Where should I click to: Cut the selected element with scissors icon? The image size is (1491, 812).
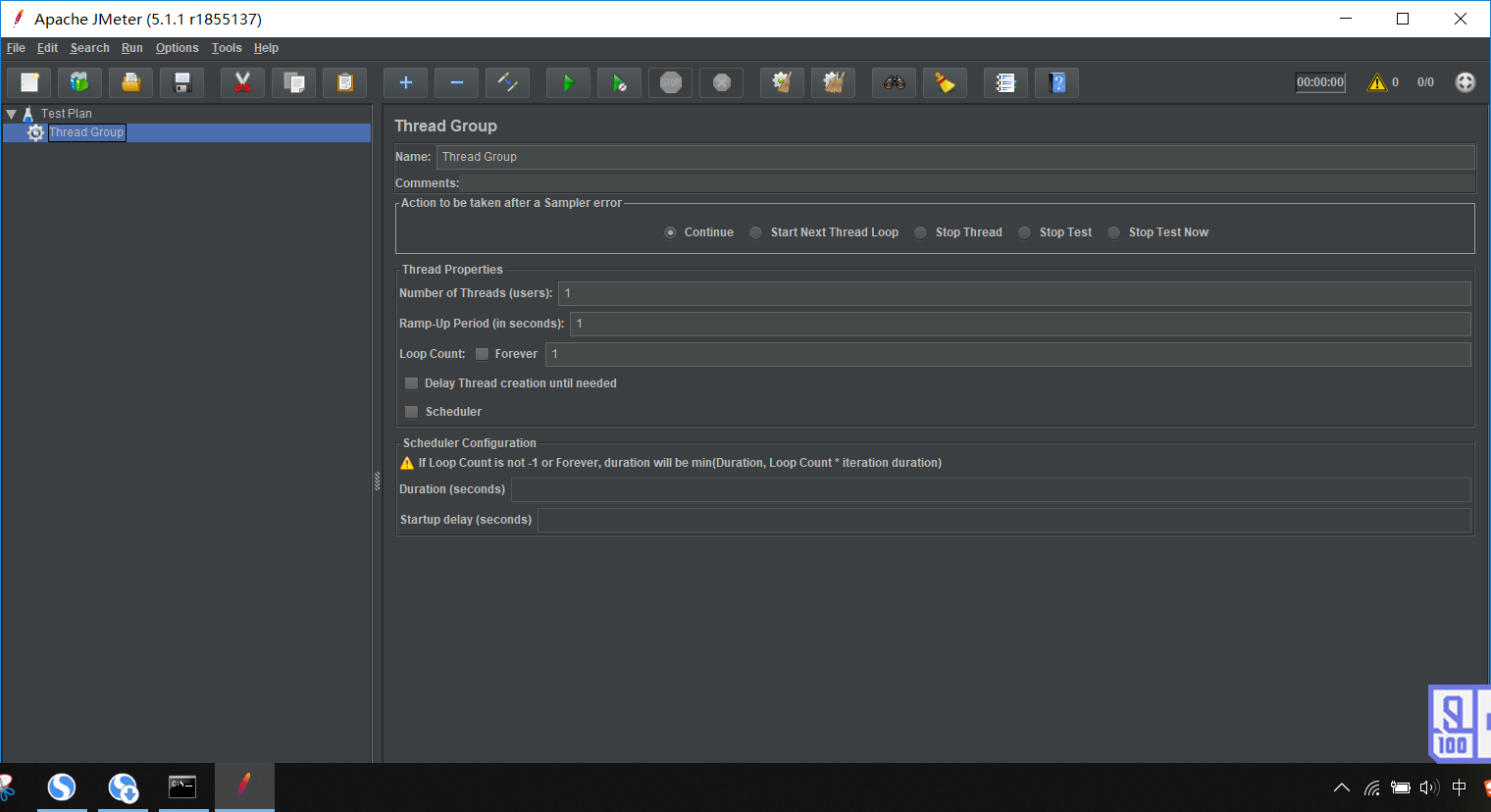tap(242, 82)
